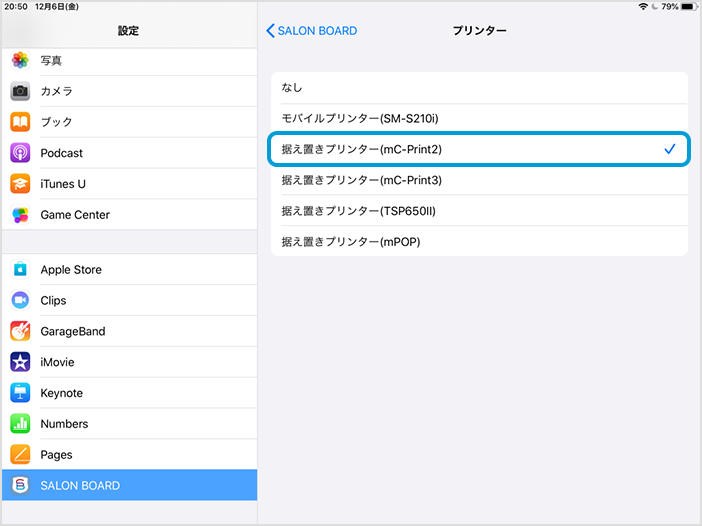Tap the Numbers app icon
The height and width of the screenshot is (526, 702).
coord(20,423)
